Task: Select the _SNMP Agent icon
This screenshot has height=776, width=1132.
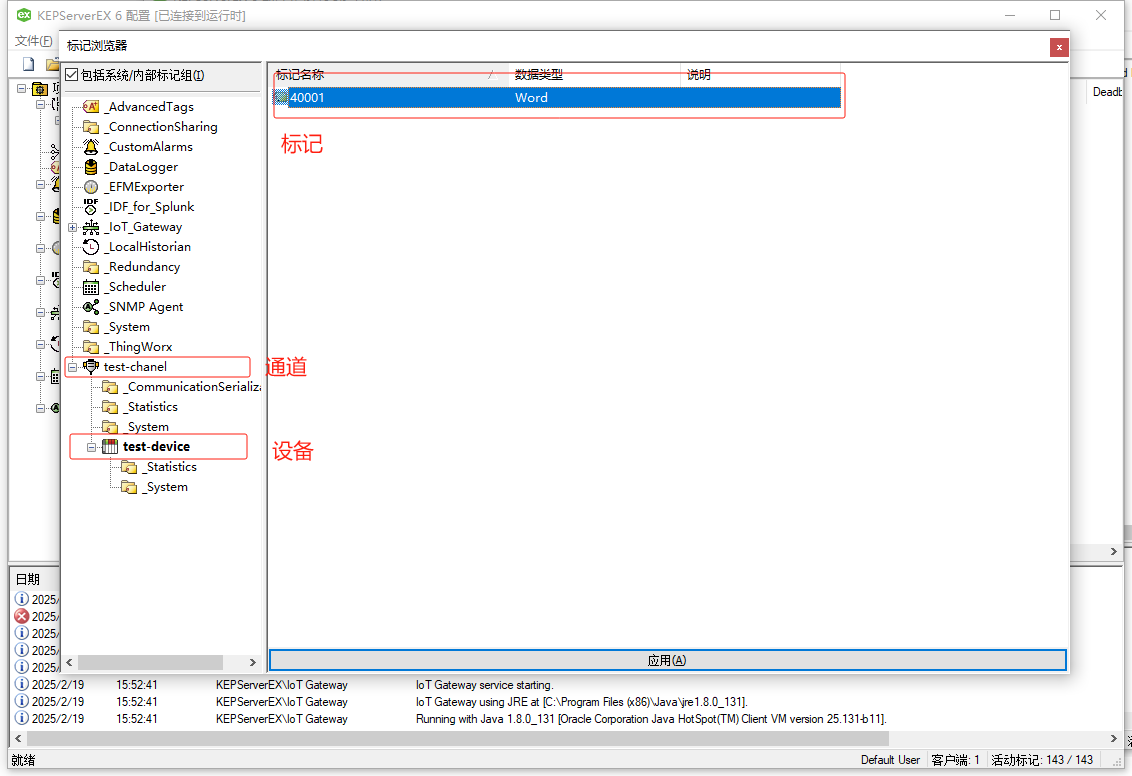Action: click(x=91, y=307)
